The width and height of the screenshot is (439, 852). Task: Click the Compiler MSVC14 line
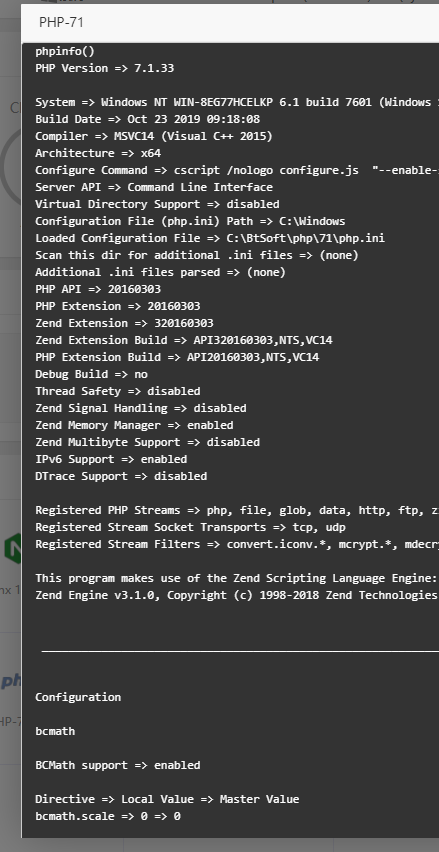point(154,136)
